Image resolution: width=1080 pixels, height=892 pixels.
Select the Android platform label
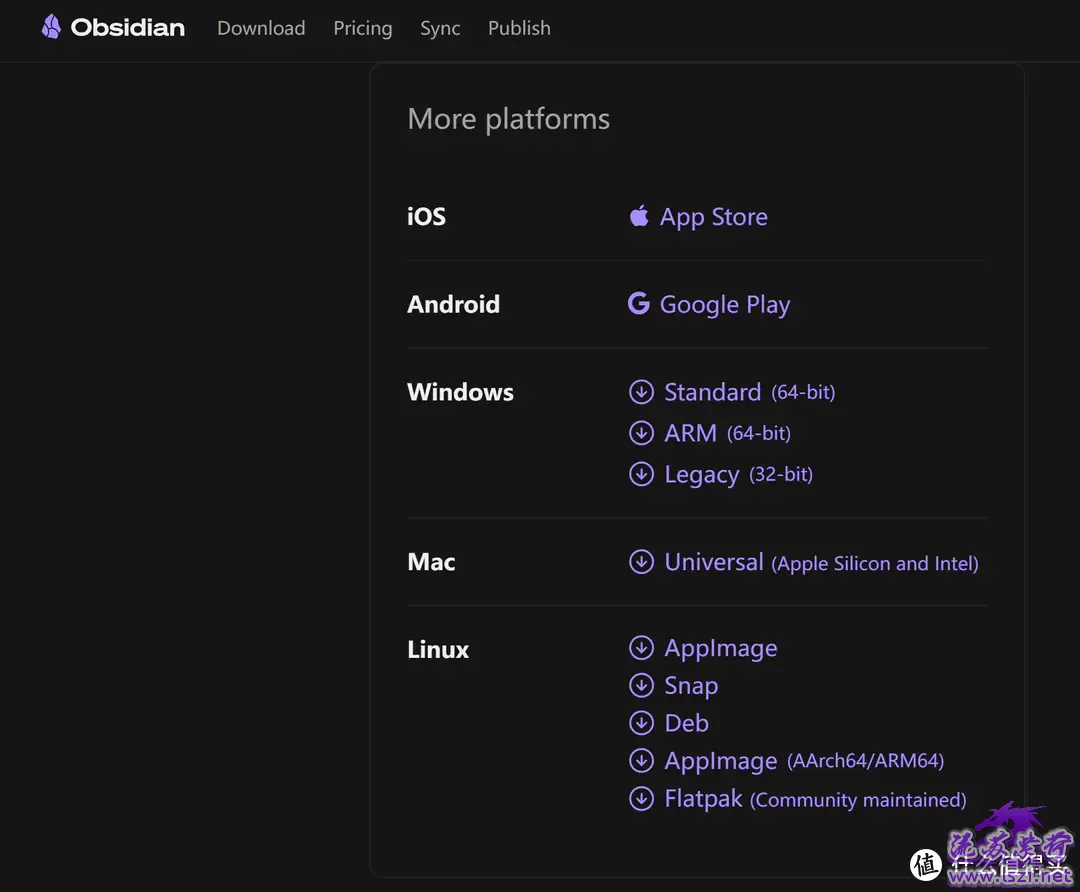click(x=453, y=304)
